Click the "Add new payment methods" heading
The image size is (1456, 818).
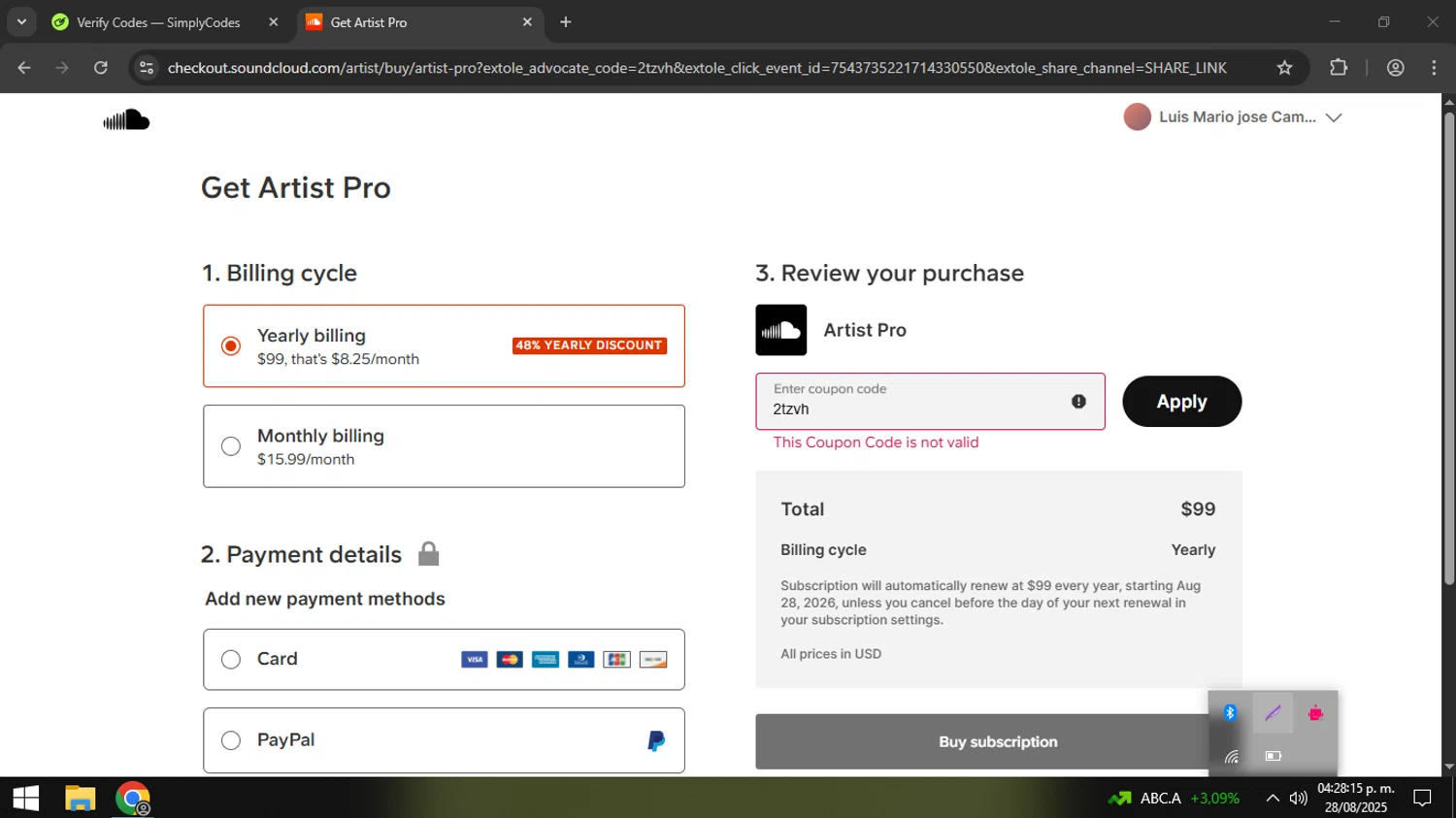[x=325, y=600]
